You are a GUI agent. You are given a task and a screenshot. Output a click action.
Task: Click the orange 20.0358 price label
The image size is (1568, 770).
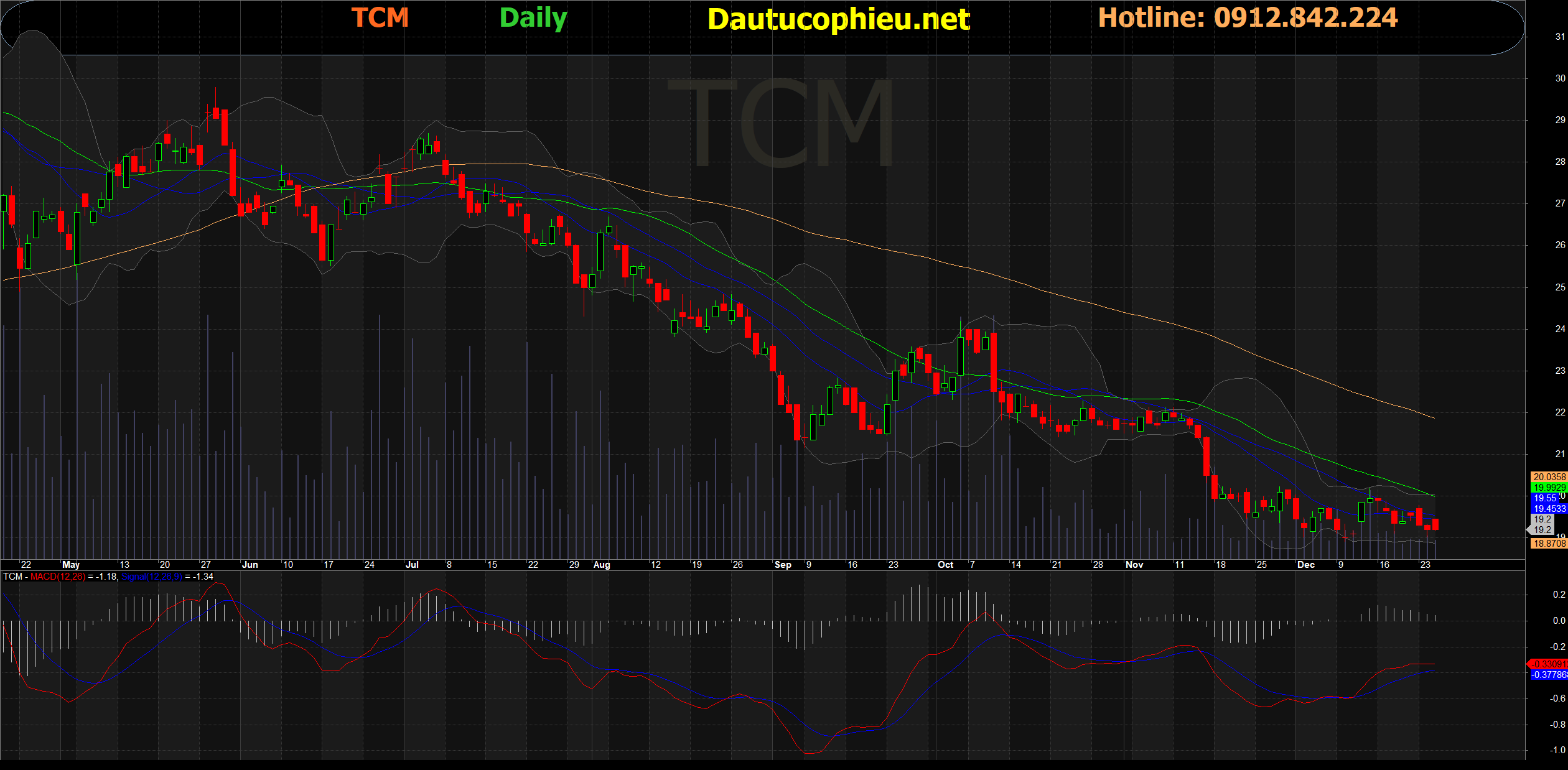coord(1549,477)
